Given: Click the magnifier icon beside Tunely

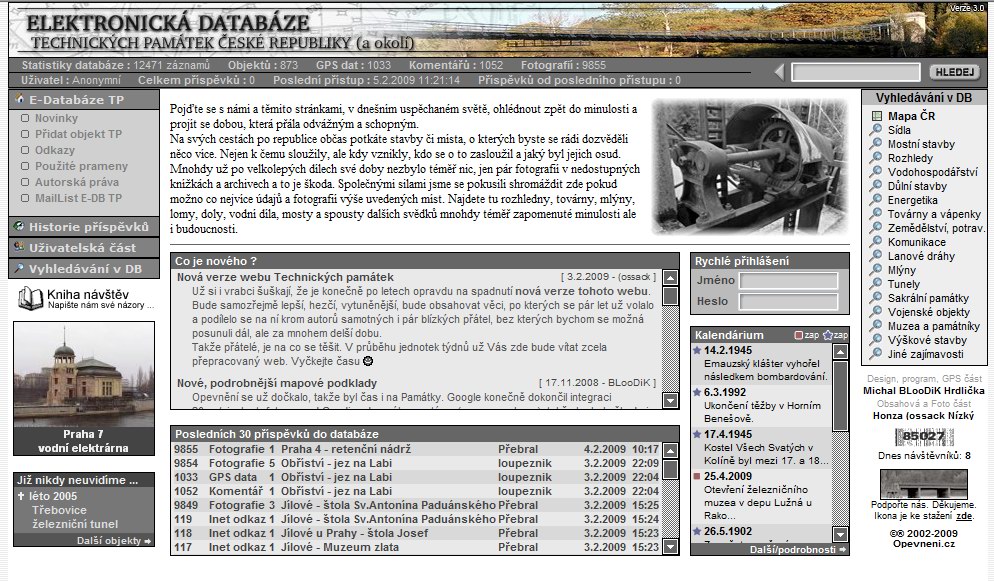Looking at the screenshot, I should [876, 284].
